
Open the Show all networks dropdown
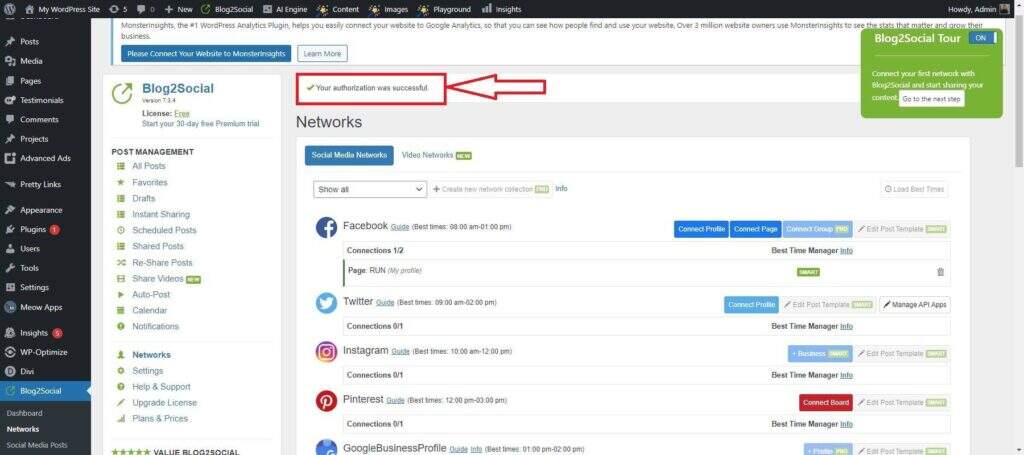pyautogui.click(x=370, y=189)
